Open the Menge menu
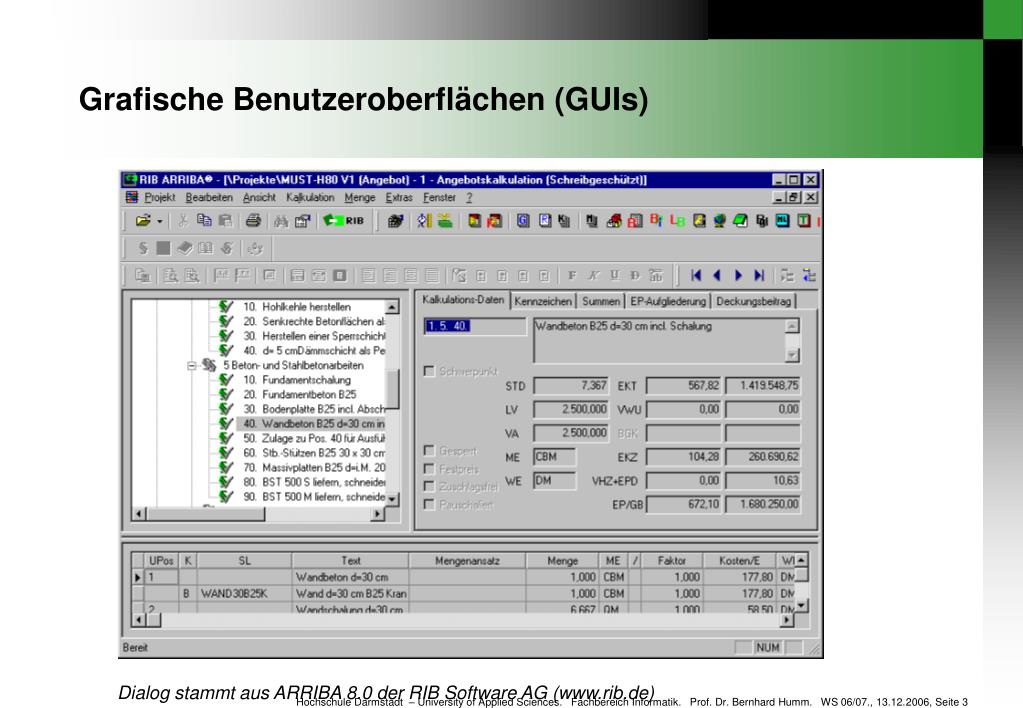Image resolution: width=1023 pixels, height=708 pixels. (x=359, y=197)
